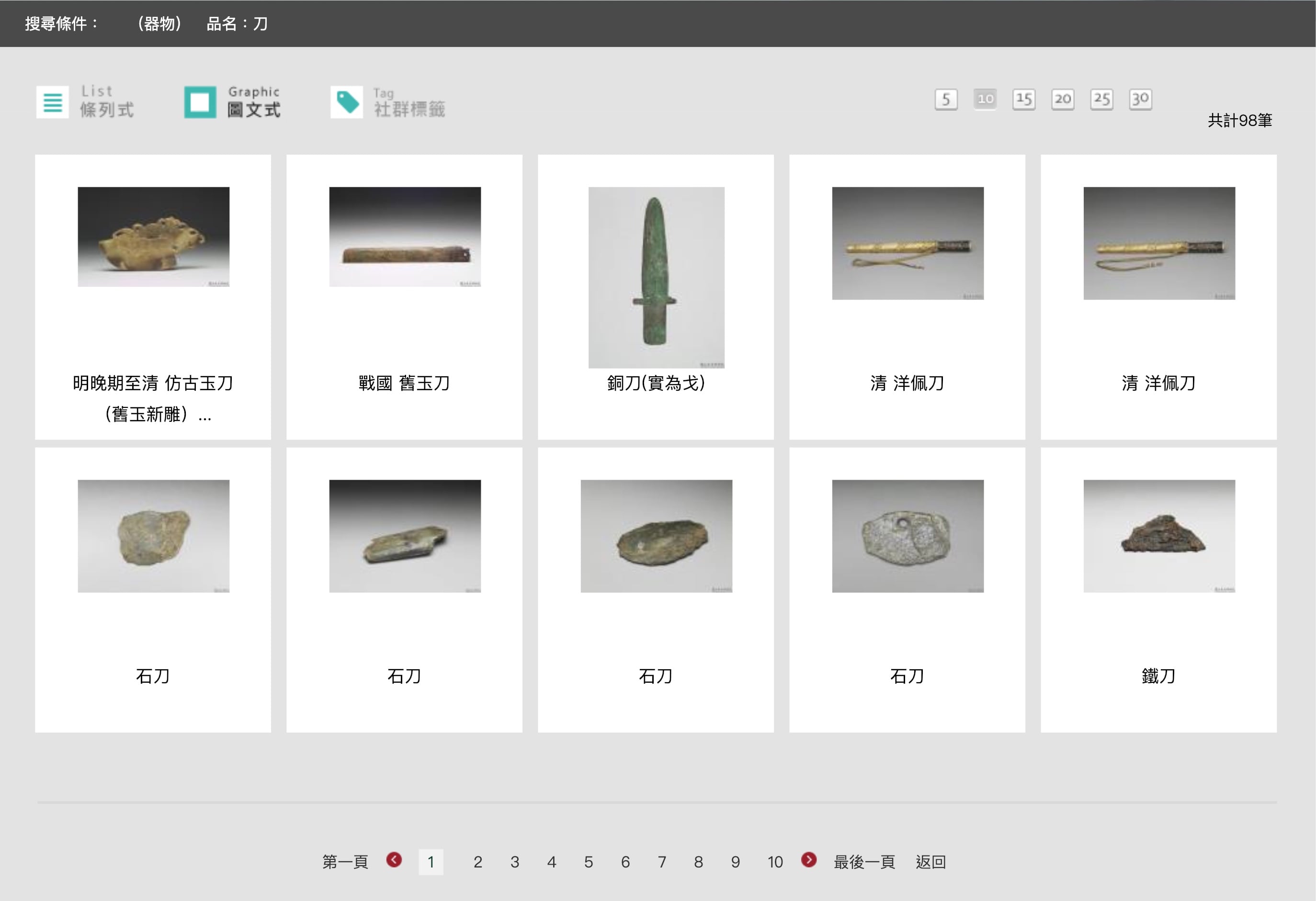Jump to 最後一頁 last page

pos(864,862)
